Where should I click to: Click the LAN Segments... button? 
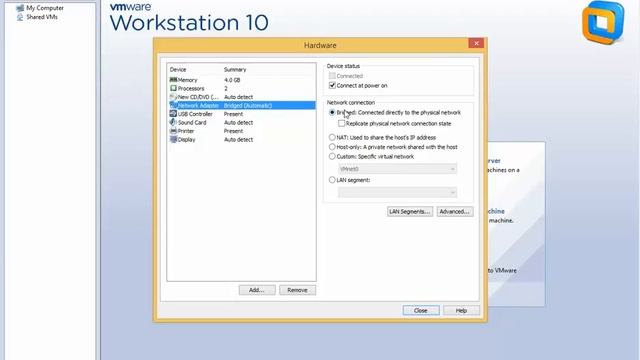click(409, 211)
